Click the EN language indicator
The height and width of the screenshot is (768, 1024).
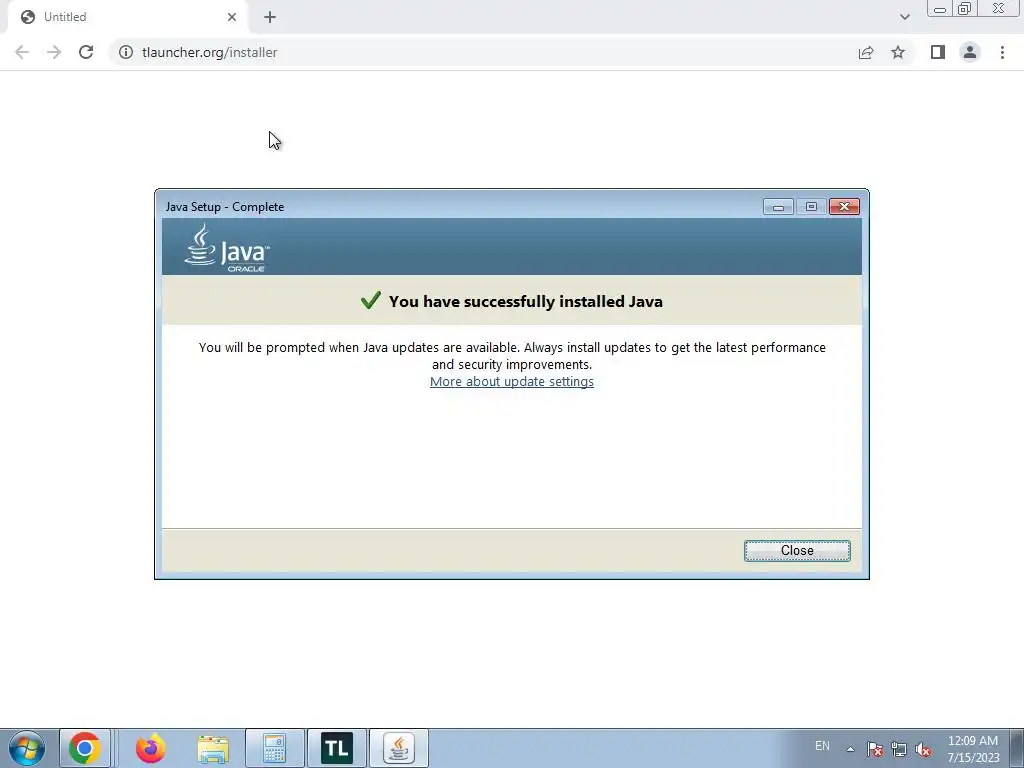tap(822, 746)
